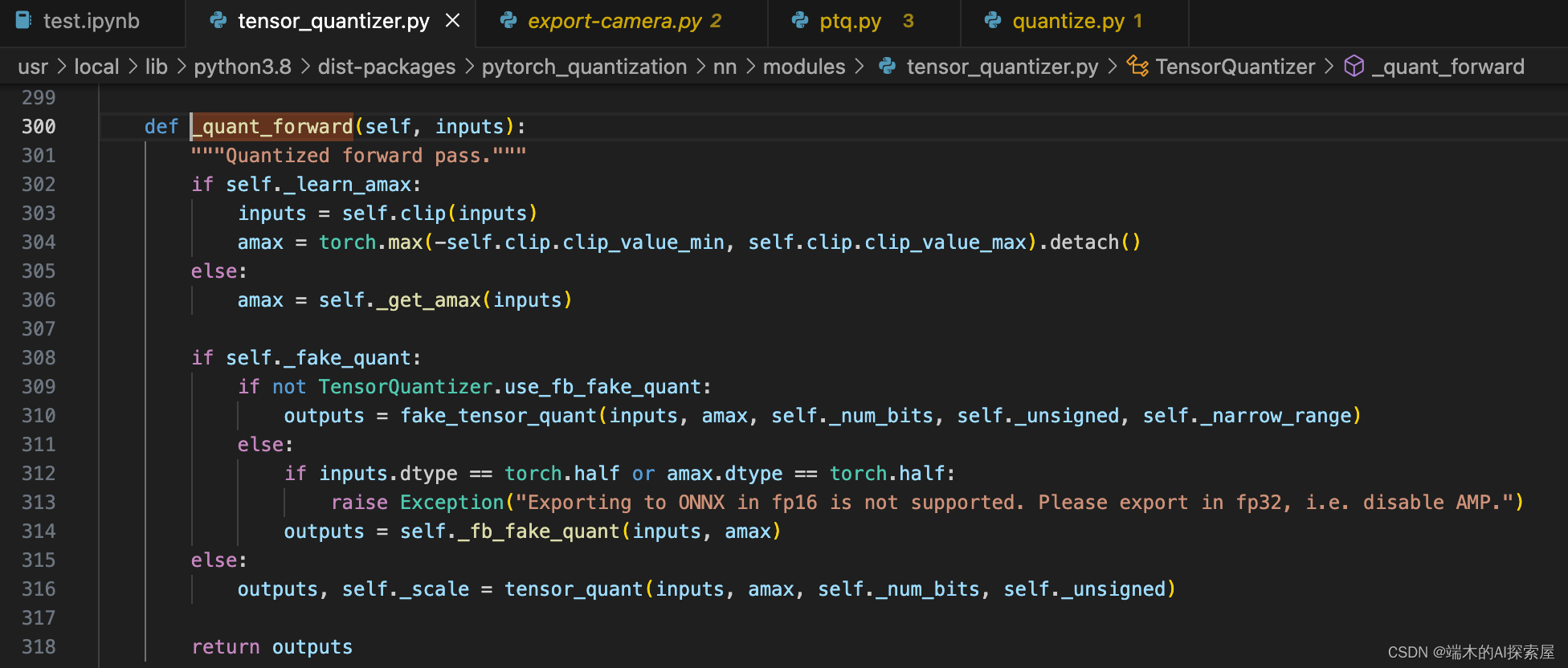Click fake_tensor_quant call on line 310
Screen dimensions: 1568x668
coord(498,416)
